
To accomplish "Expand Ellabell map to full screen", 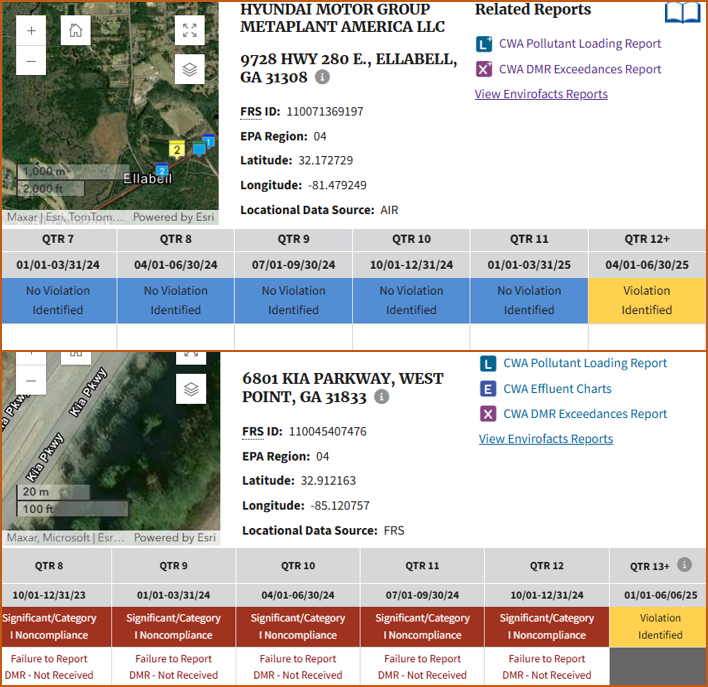I will (x=190, y=31).
